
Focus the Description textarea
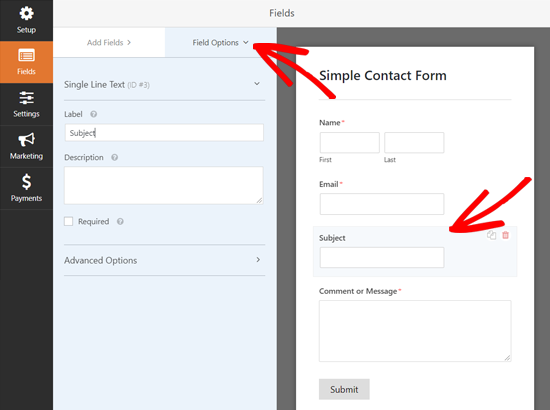click(163, 186)
